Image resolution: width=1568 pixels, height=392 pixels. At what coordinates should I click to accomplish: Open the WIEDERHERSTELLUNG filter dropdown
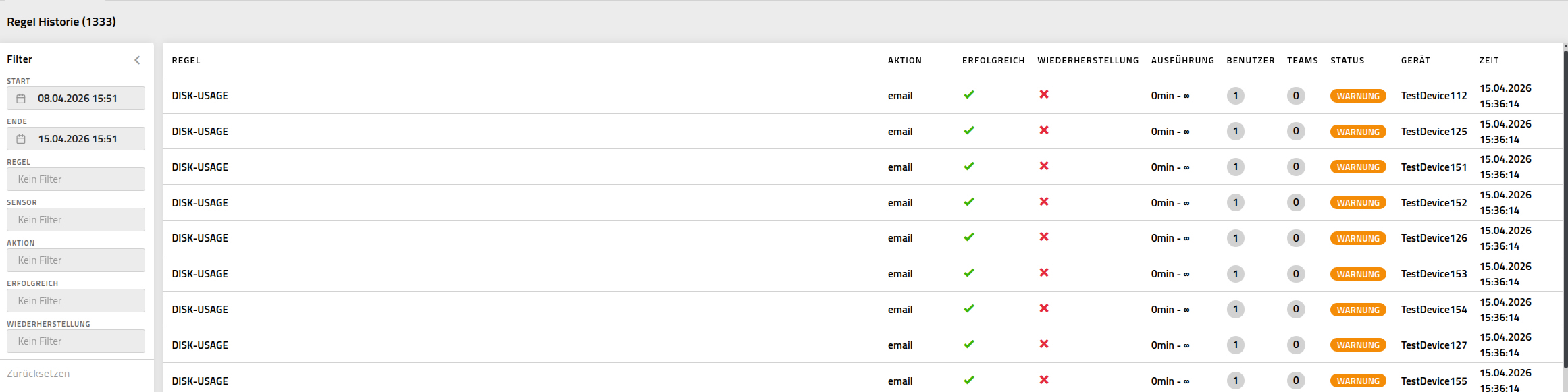coord(76,341)
